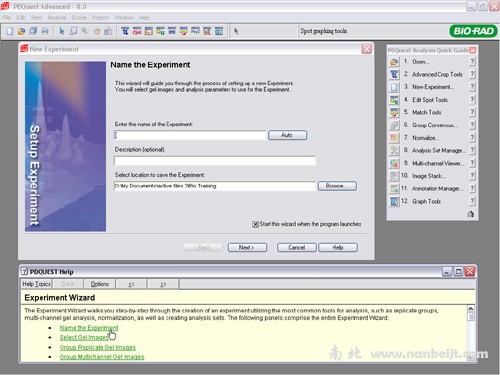Open the Group Multichannel Gel Images link

click(x=102, y=357)
